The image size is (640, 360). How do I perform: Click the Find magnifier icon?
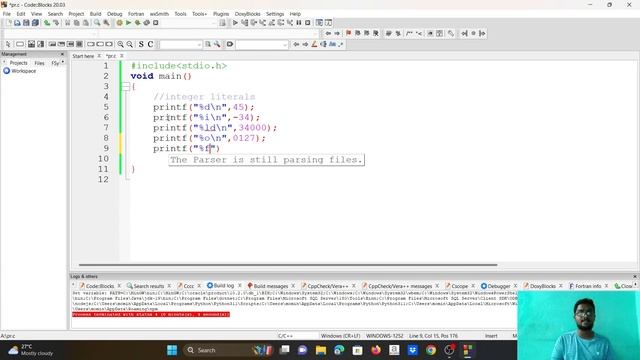97,23
